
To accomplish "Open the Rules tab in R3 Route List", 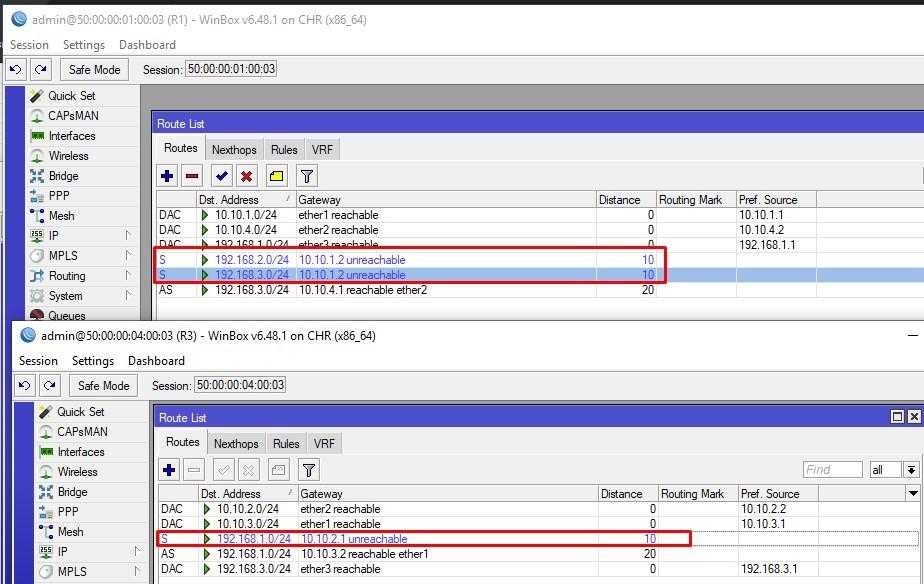I will (x=286, y=444).
